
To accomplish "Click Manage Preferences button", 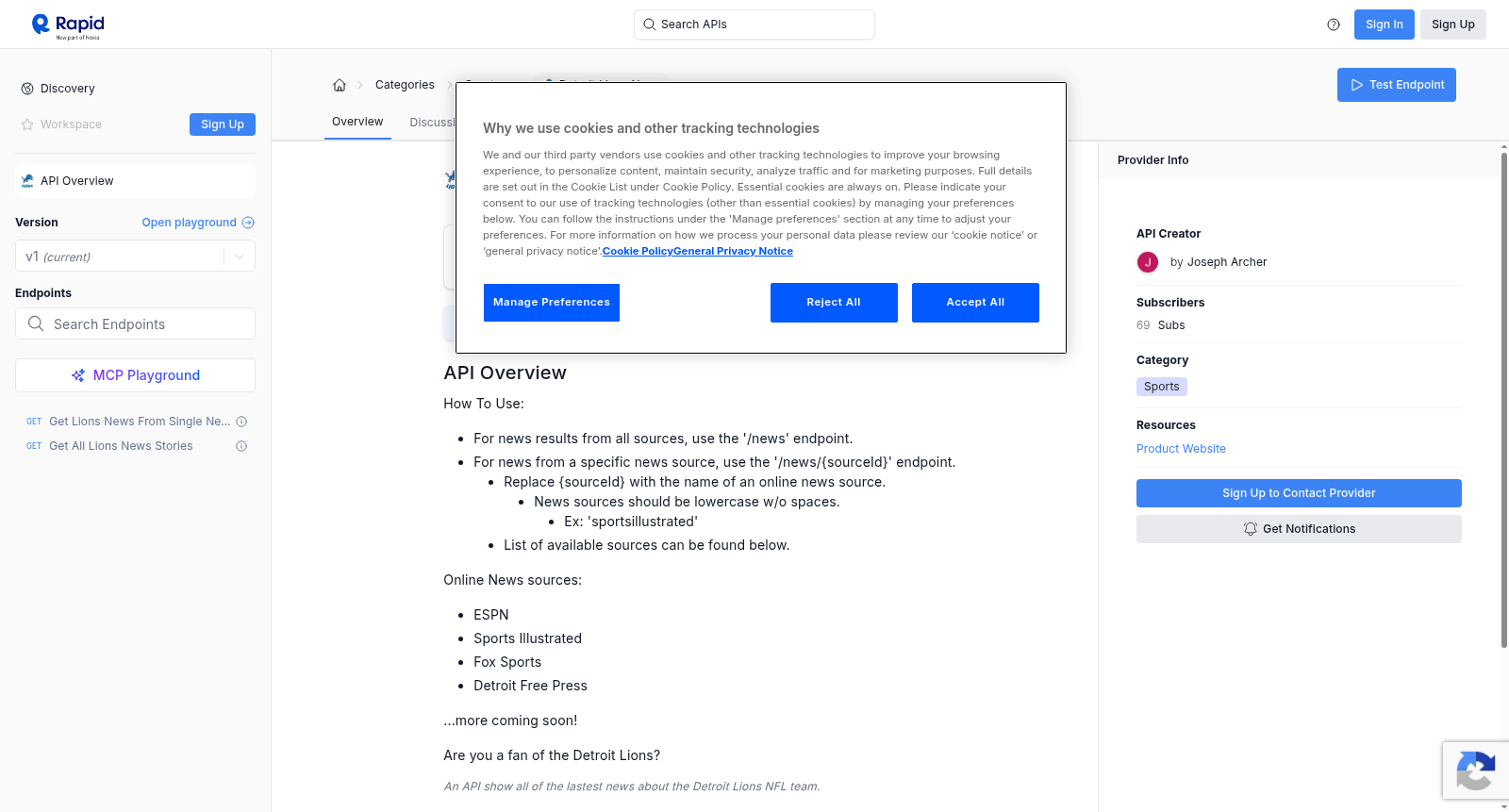I will (x=552, y=303).
